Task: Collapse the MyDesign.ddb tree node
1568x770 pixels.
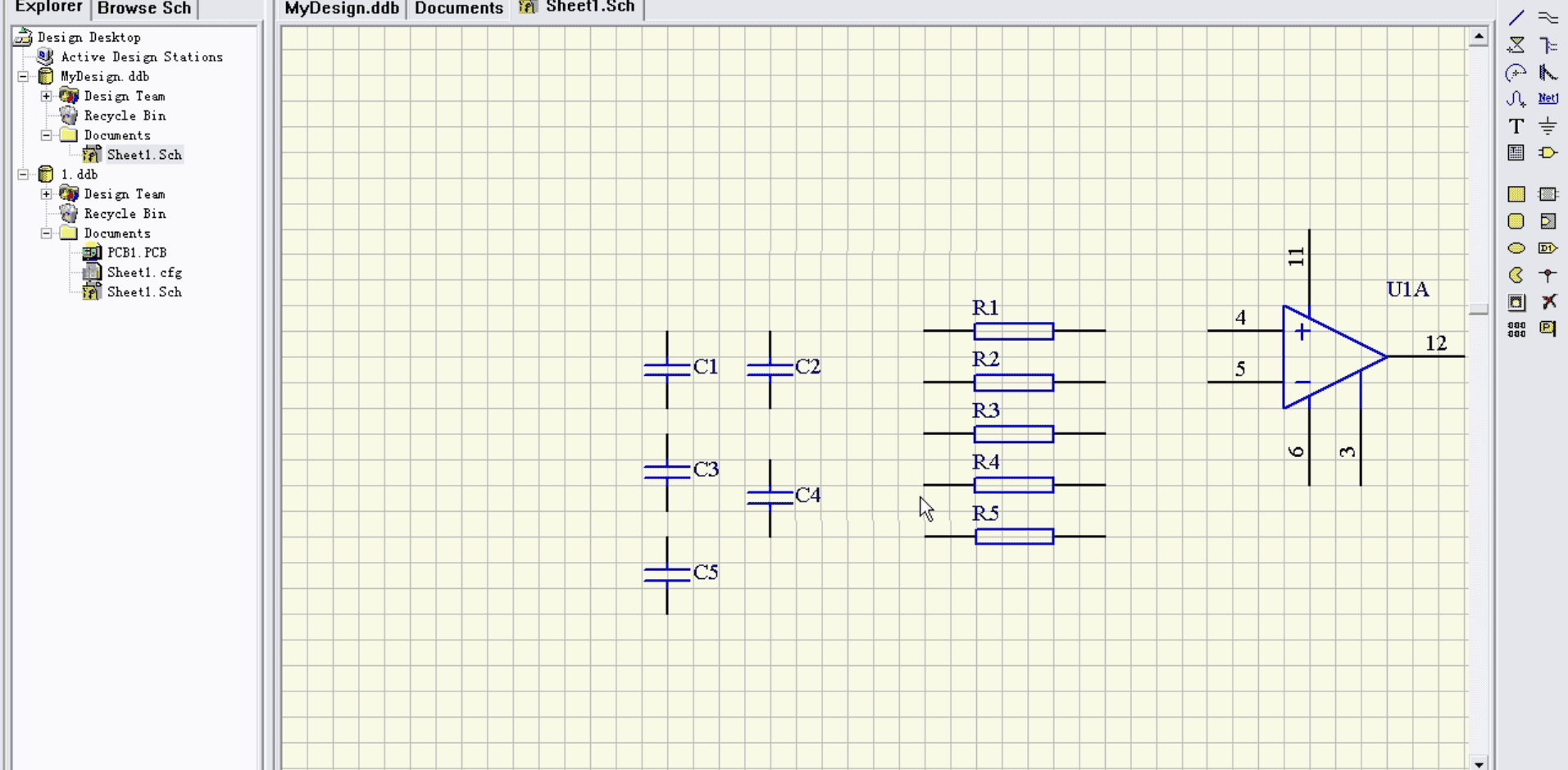Action: 23,76
